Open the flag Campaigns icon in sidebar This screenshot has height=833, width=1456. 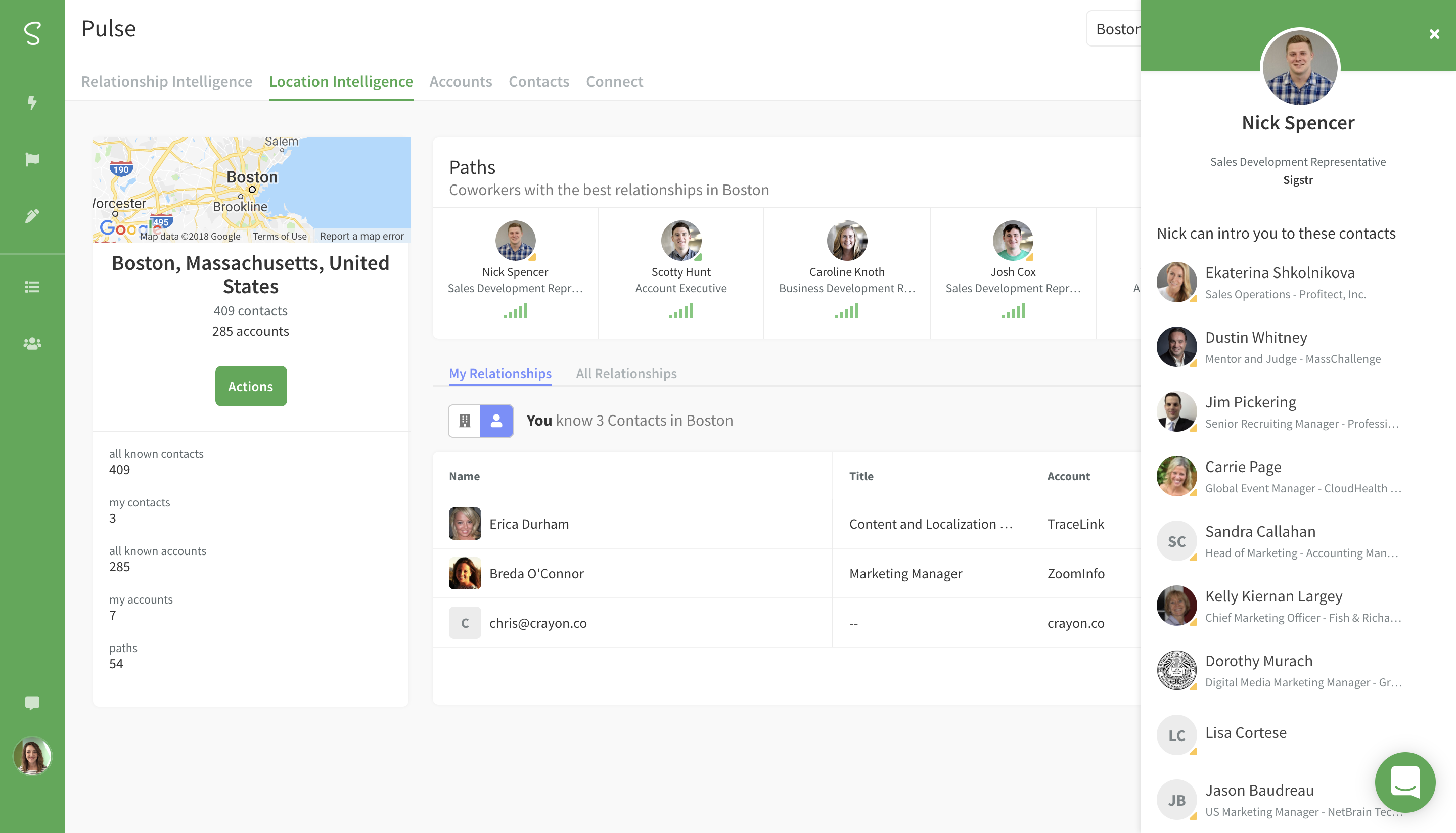[x=32, y=159]
